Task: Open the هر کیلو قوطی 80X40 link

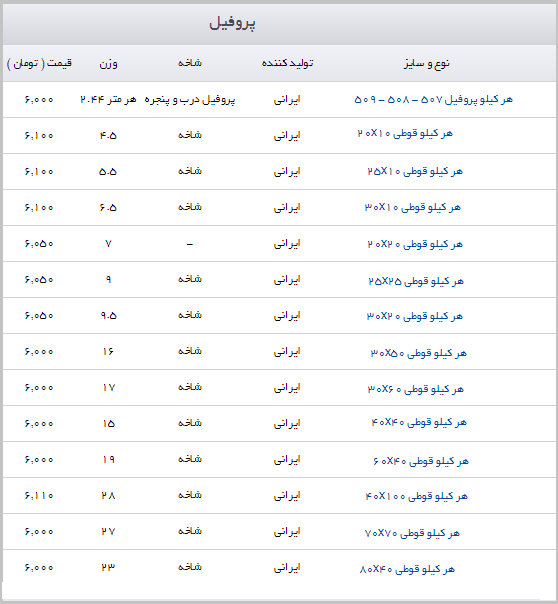Action: pyautogui.click(x=407, y=569)
